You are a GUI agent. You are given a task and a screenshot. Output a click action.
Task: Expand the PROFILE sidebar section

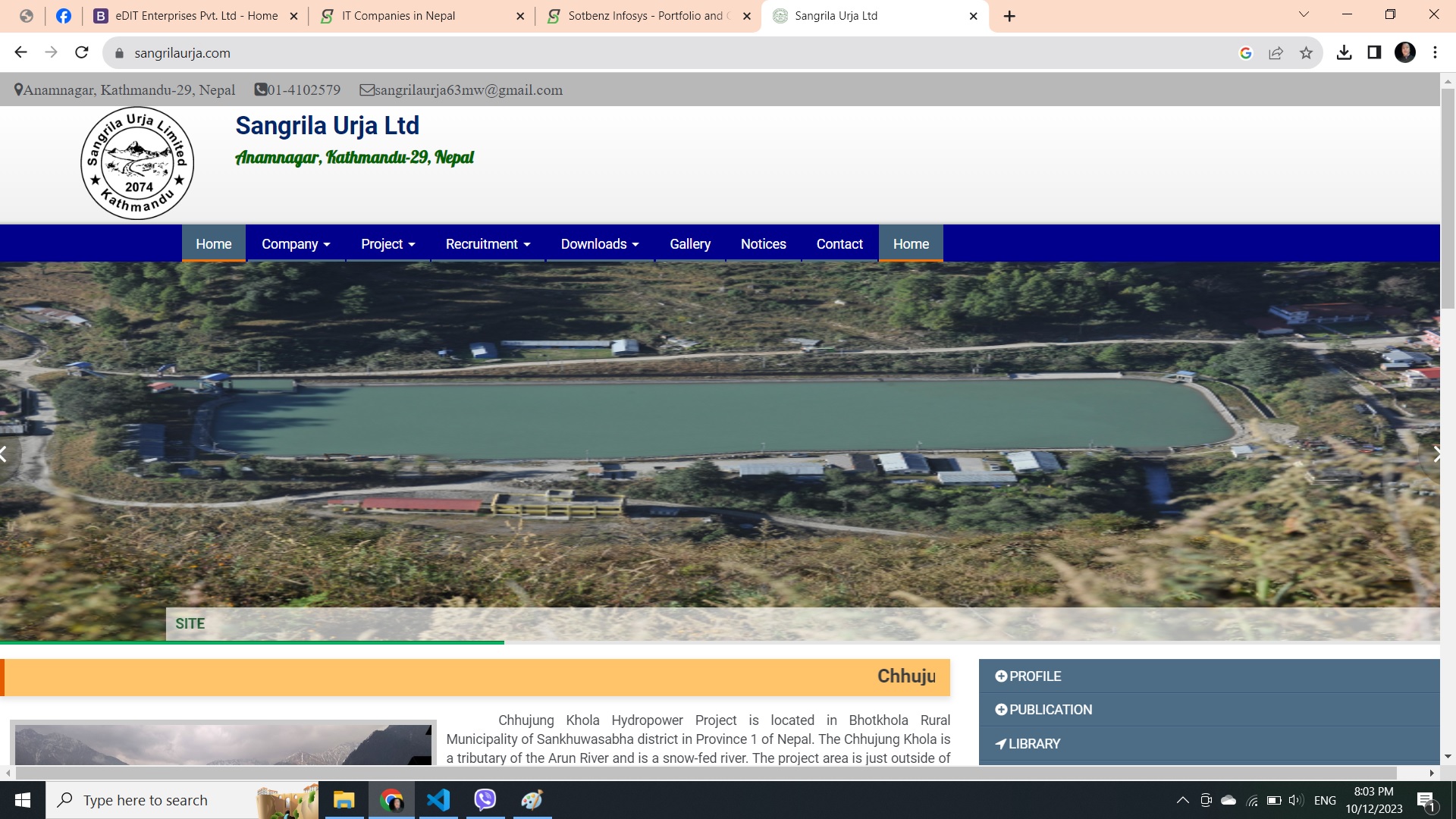(1028, 676)
